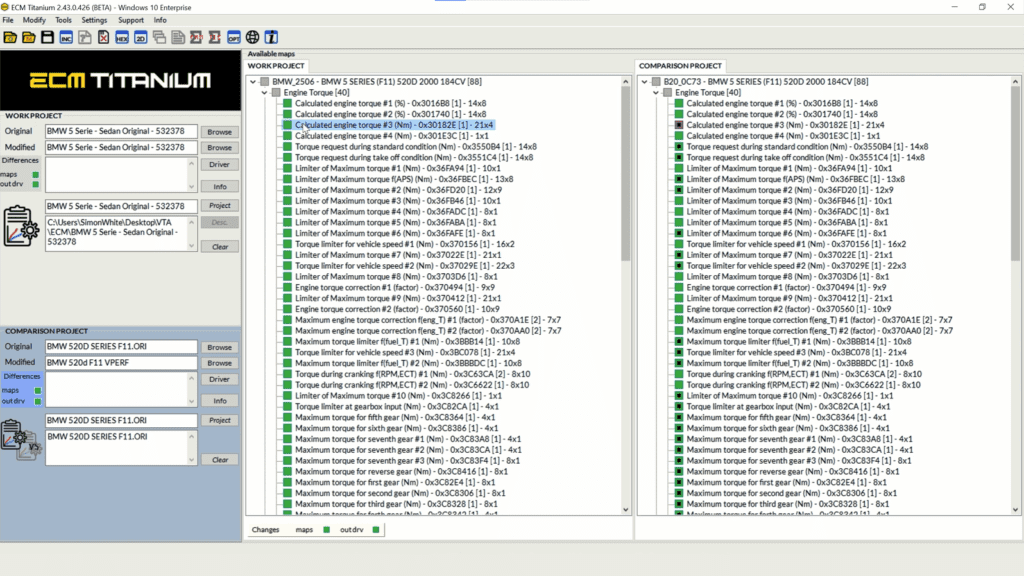The image size is (1024, 576).
Task: Toggle green out drv indicator in Comparison Project
Action: [36, 402]
